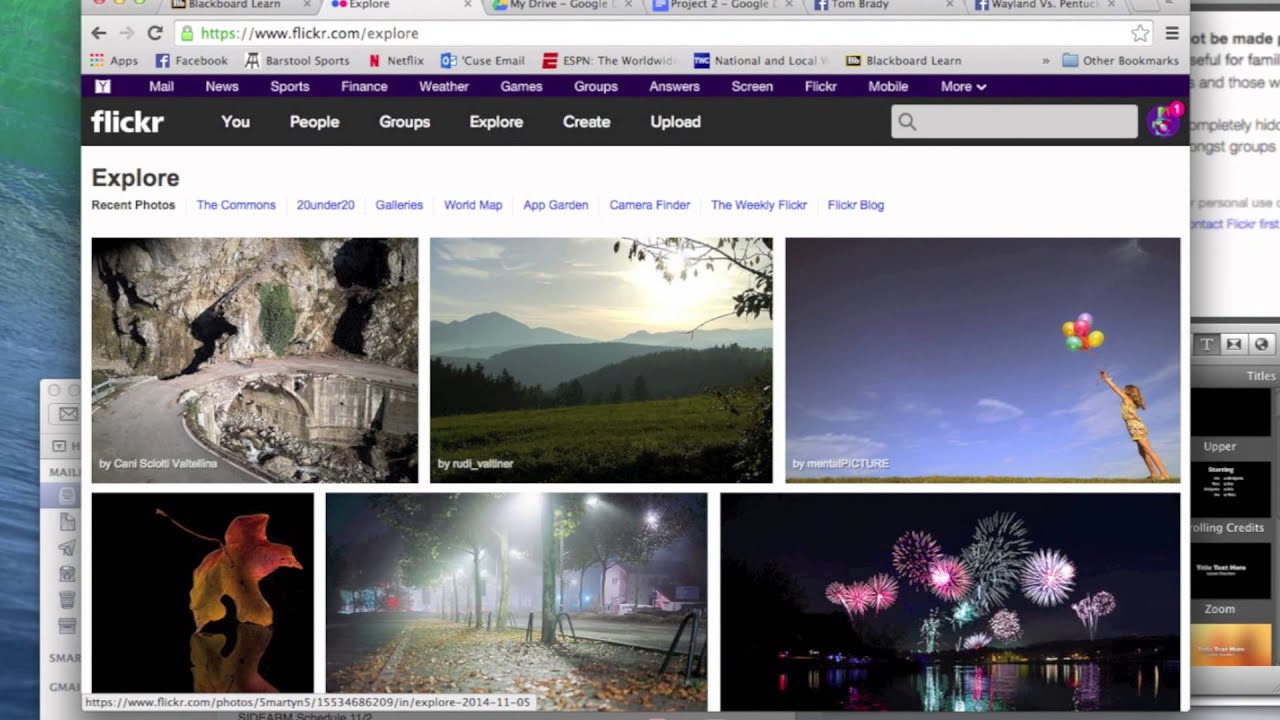Open the photo by Cani Sciolti Valtellina

click(x=255, y=360)
